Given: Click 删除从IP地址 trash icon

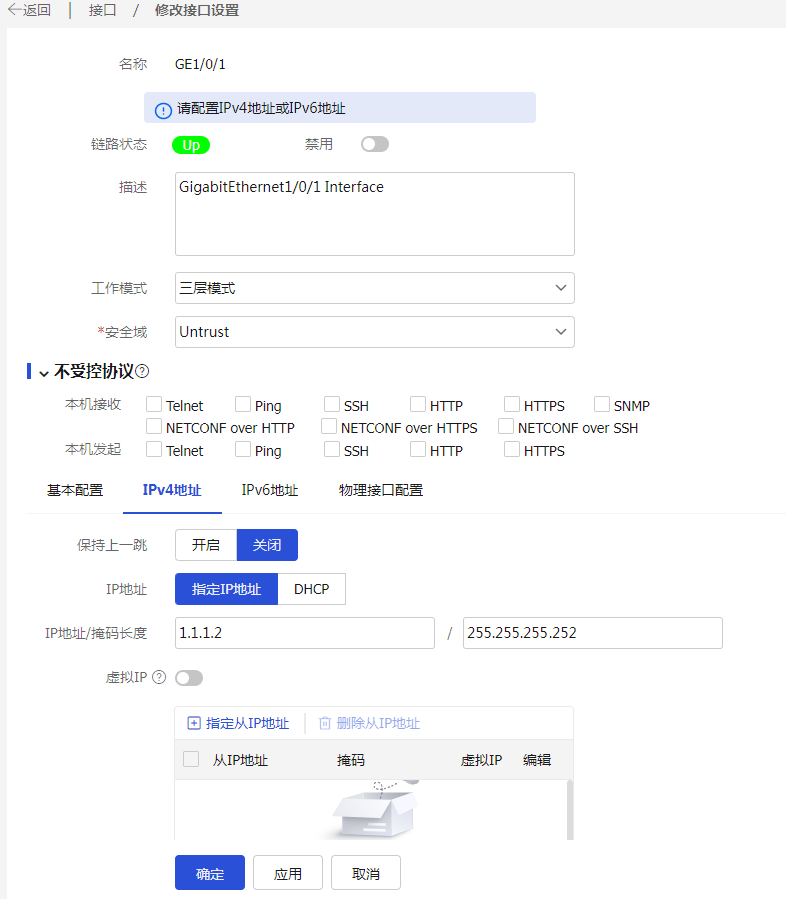Looking at the screenshot, I should tap(324, 723).
